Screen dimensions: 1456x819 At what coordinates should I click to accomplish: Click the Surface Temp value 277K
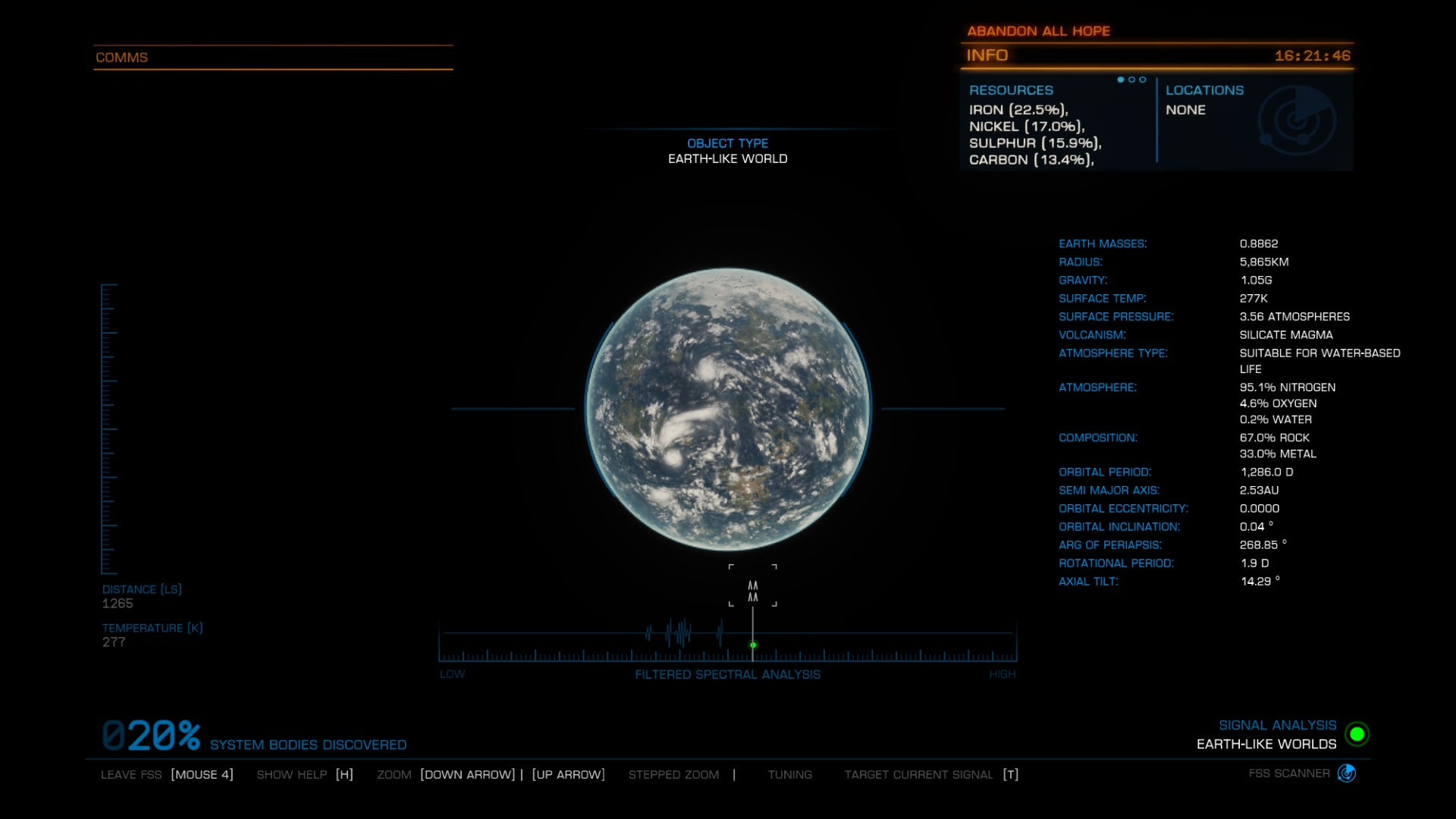tap(1254, 298)
